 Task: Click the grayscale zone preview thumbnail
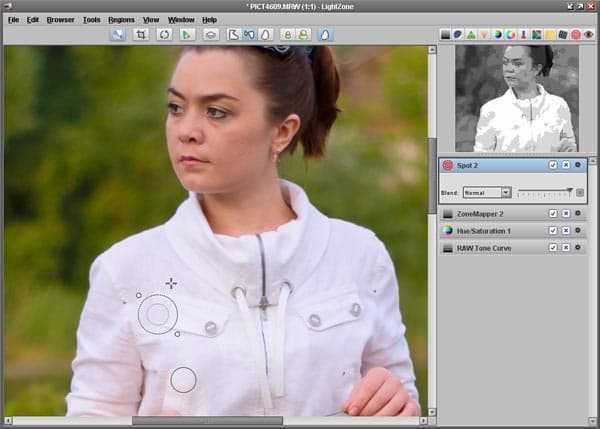[517, 99]
